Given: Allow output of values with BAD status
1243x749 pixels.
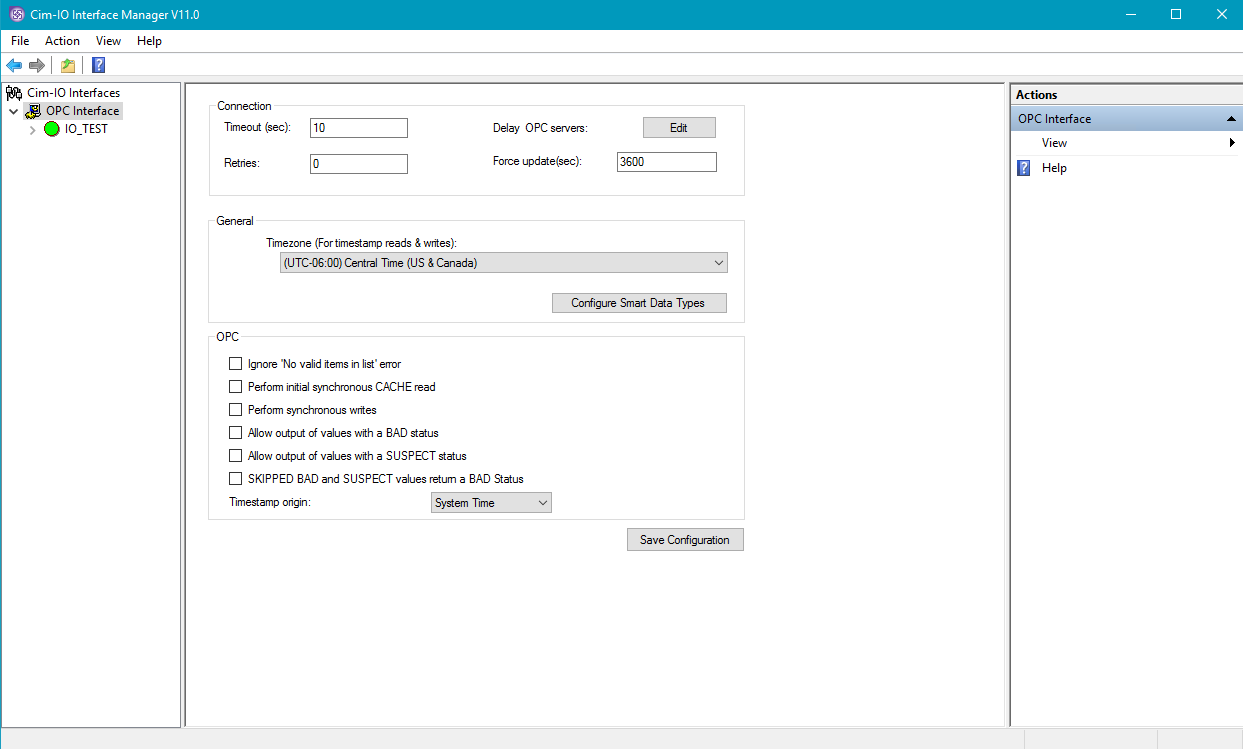Looking at the screenshot, I should 236,433.
